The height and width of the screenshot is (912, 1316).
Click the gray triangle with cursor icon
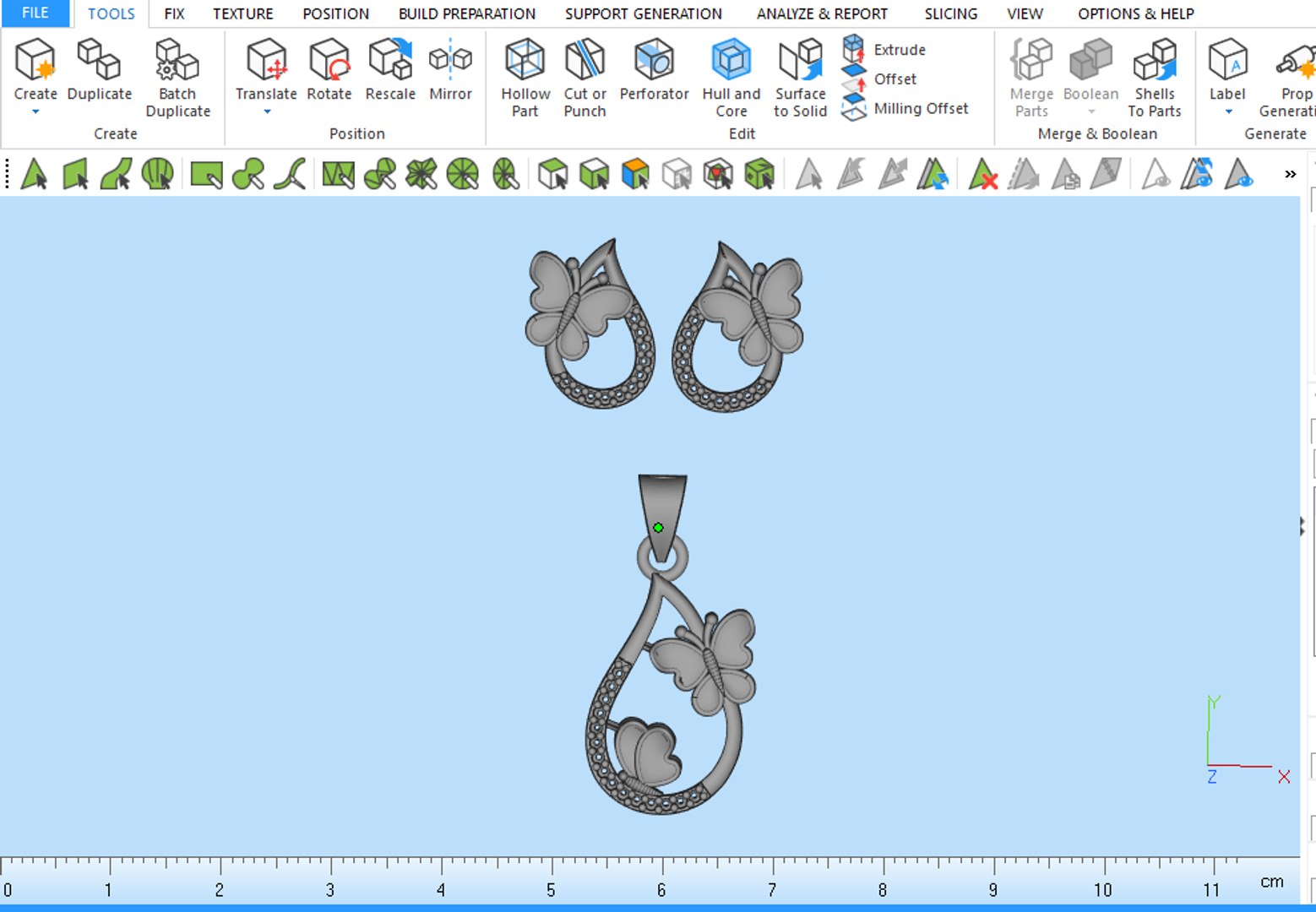(x=809, y=174)
